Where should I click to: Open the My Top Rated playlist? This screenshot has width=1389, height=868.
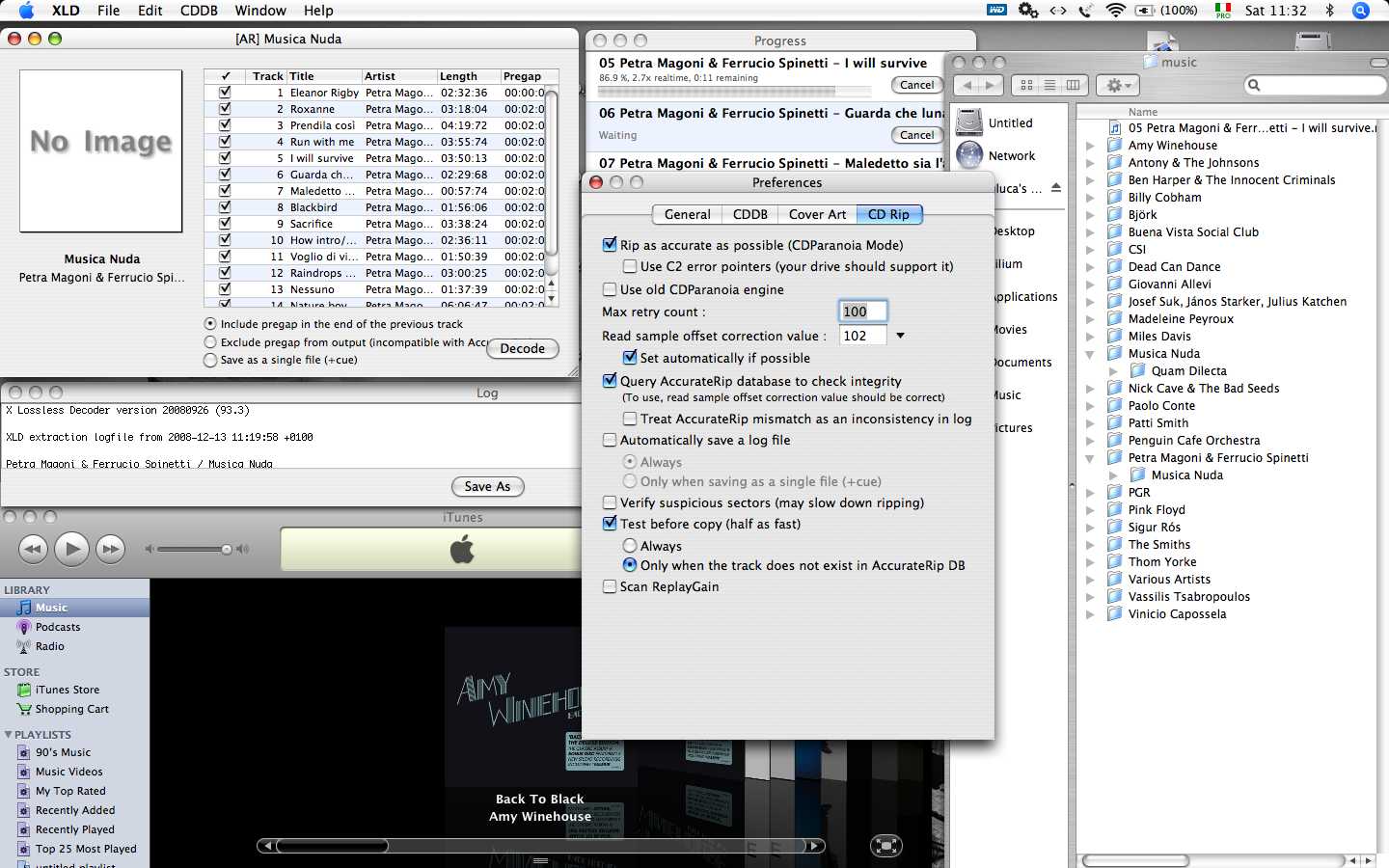[70, 791]
